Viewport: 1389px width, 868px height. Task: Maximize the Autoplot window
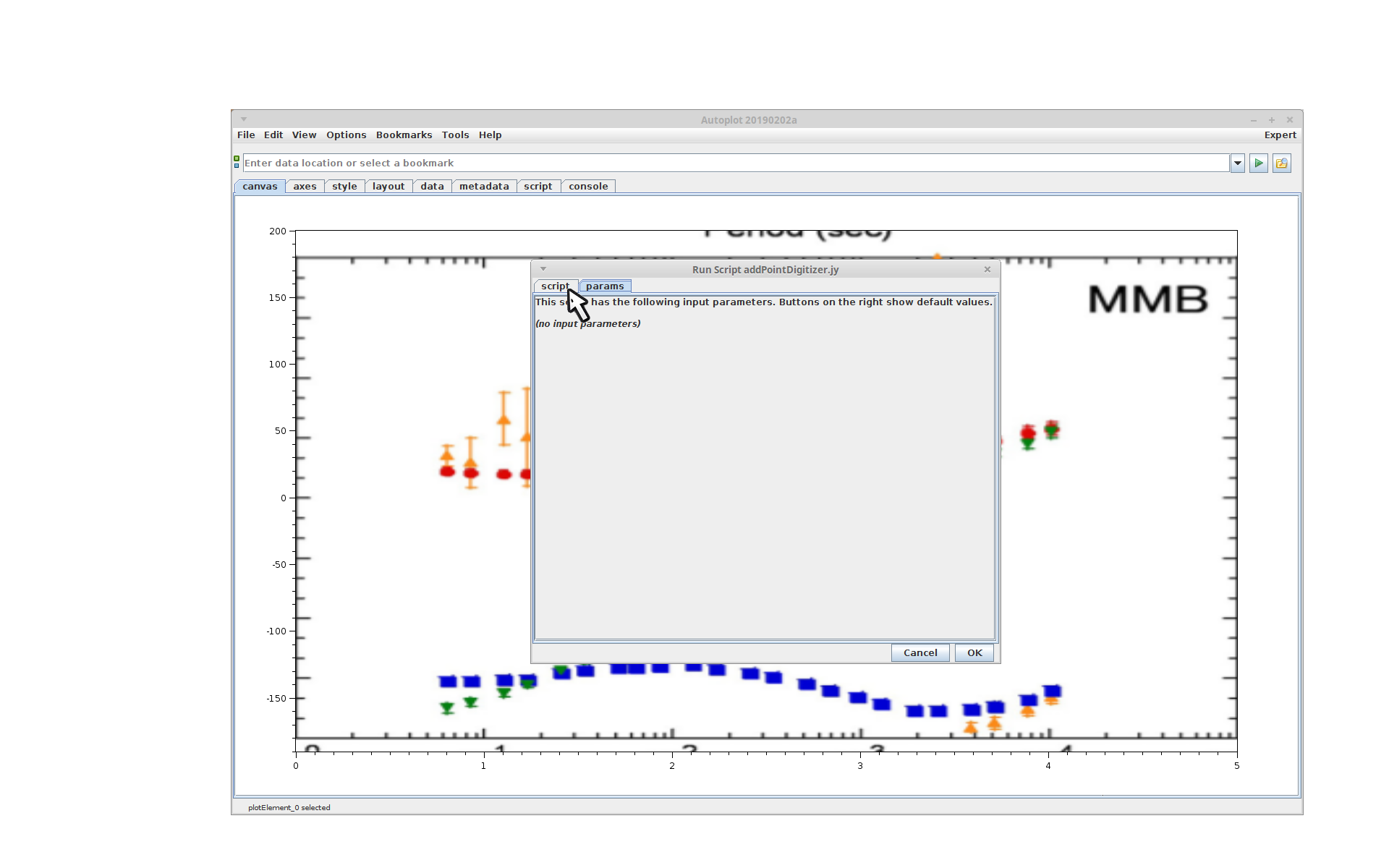point(1272,120)
